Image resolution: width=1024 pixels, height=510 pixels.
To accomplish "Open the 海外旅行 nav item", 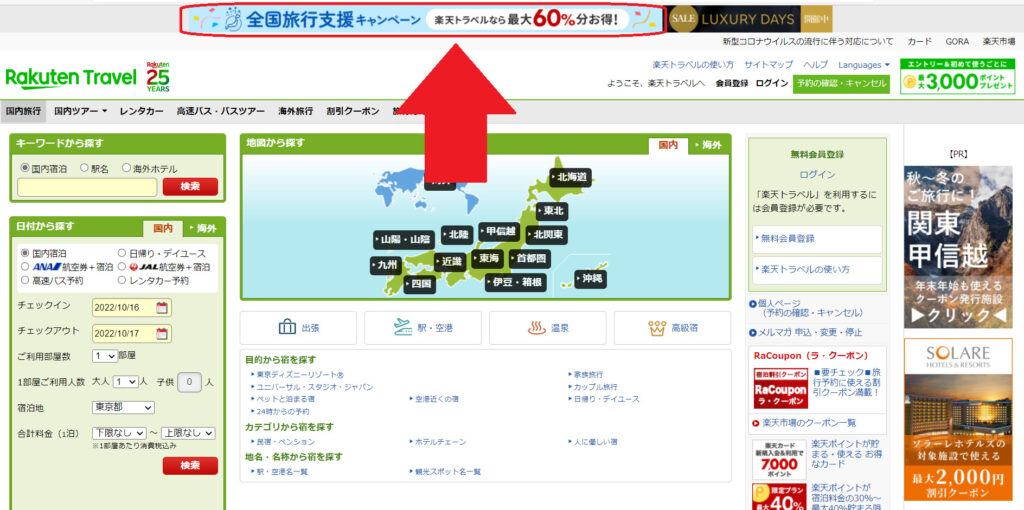I will click(296, 111).
